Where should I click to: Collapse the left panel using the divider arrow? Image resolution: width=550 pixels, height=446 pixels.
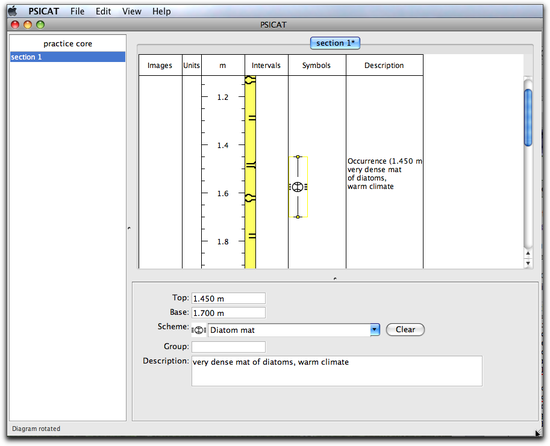[129, 228]
